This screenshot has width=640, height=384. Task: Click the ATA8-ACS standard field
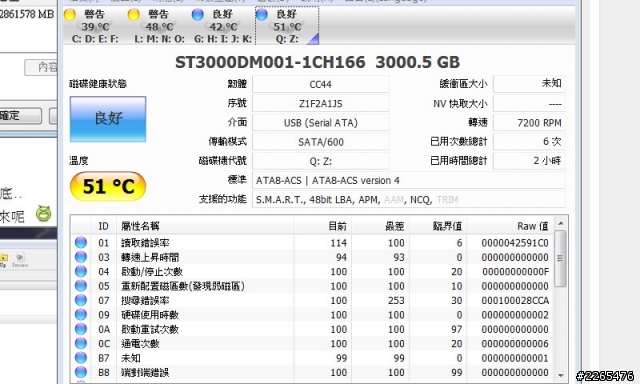[409, 180]
